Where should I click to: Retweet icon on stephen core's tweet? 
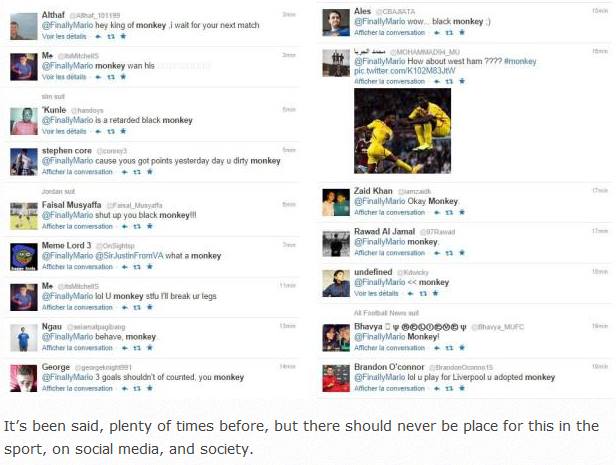[137, 171]
